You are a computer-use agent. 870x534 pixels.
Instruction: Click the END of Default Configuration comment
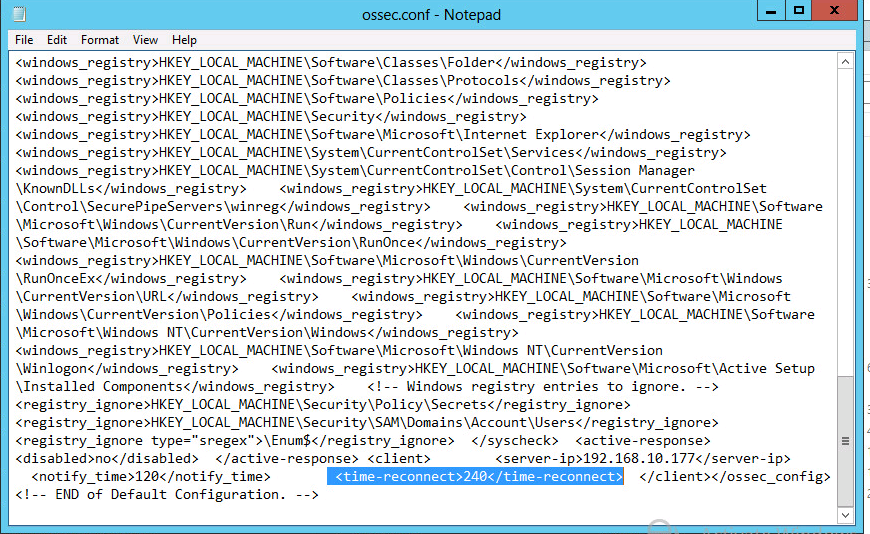point(167,495)
